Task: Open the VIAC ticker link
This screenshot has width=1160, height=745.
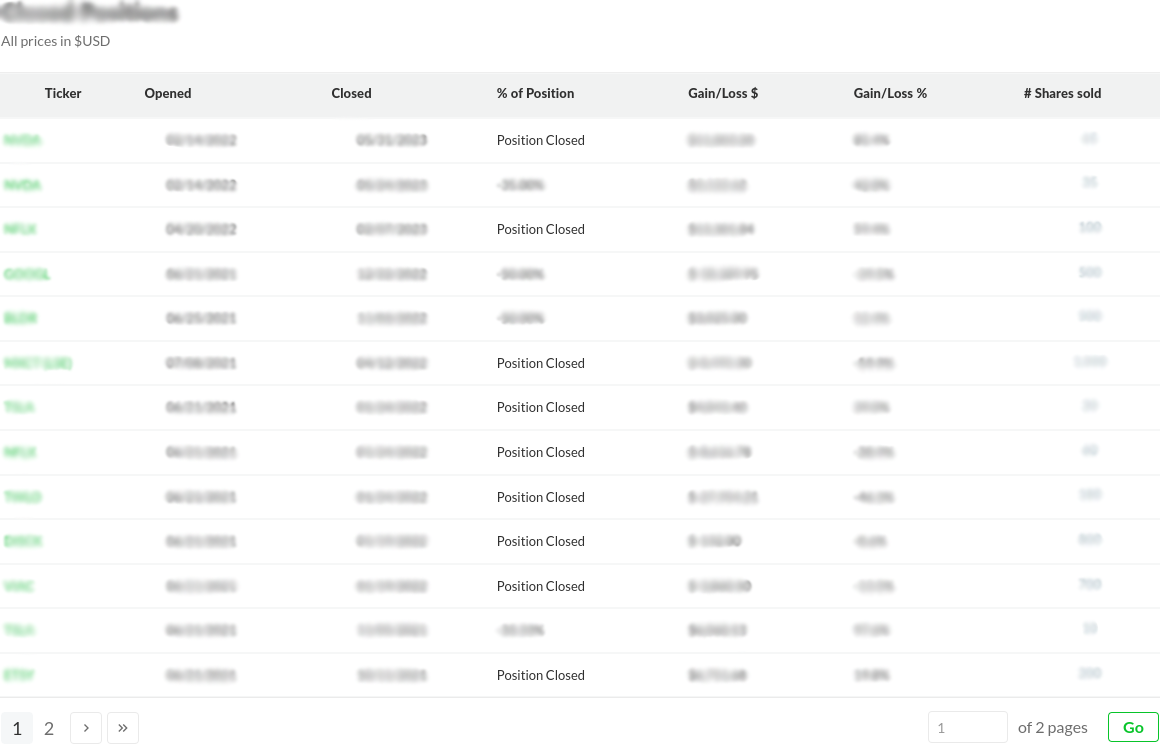Action: point(19,586)
